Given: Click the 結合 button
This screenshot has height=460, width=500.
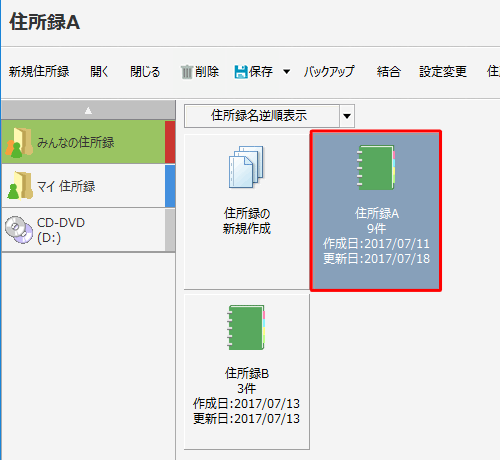Looking at the screenshot, I should 388,72.
